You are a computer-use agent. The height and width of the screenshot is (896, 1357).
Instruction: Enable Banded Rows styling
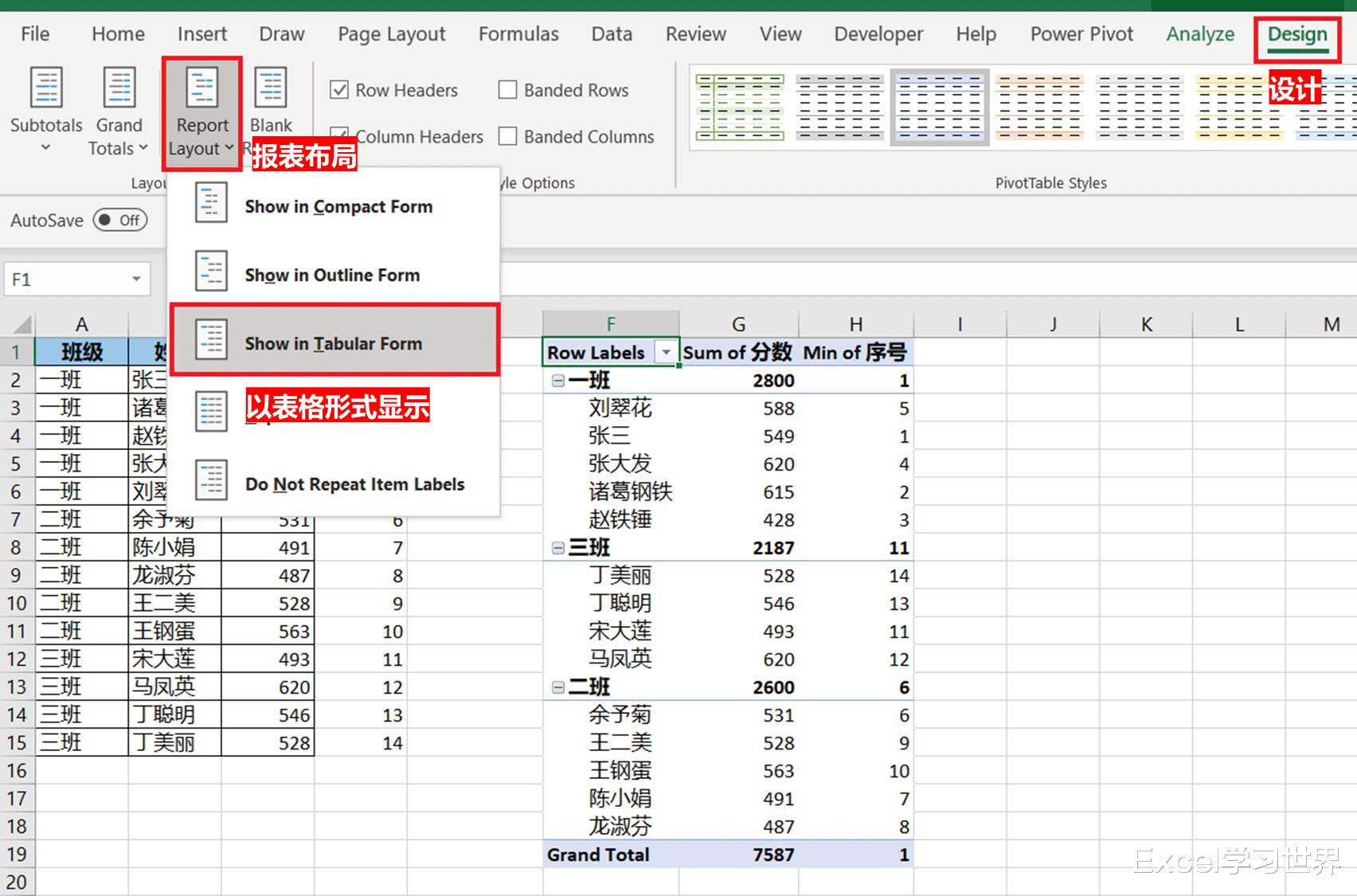(507, 89)
